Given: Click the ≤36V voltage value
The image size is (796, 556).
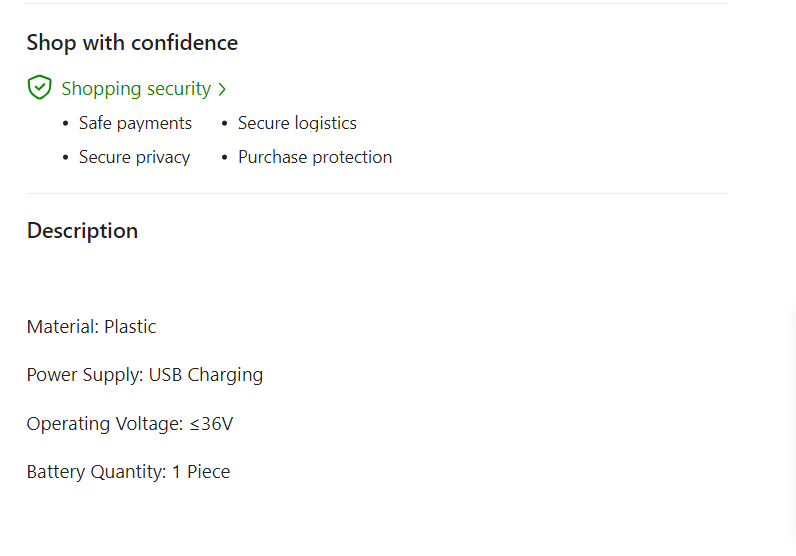Looking at the screenshot, I should point(211,424).
